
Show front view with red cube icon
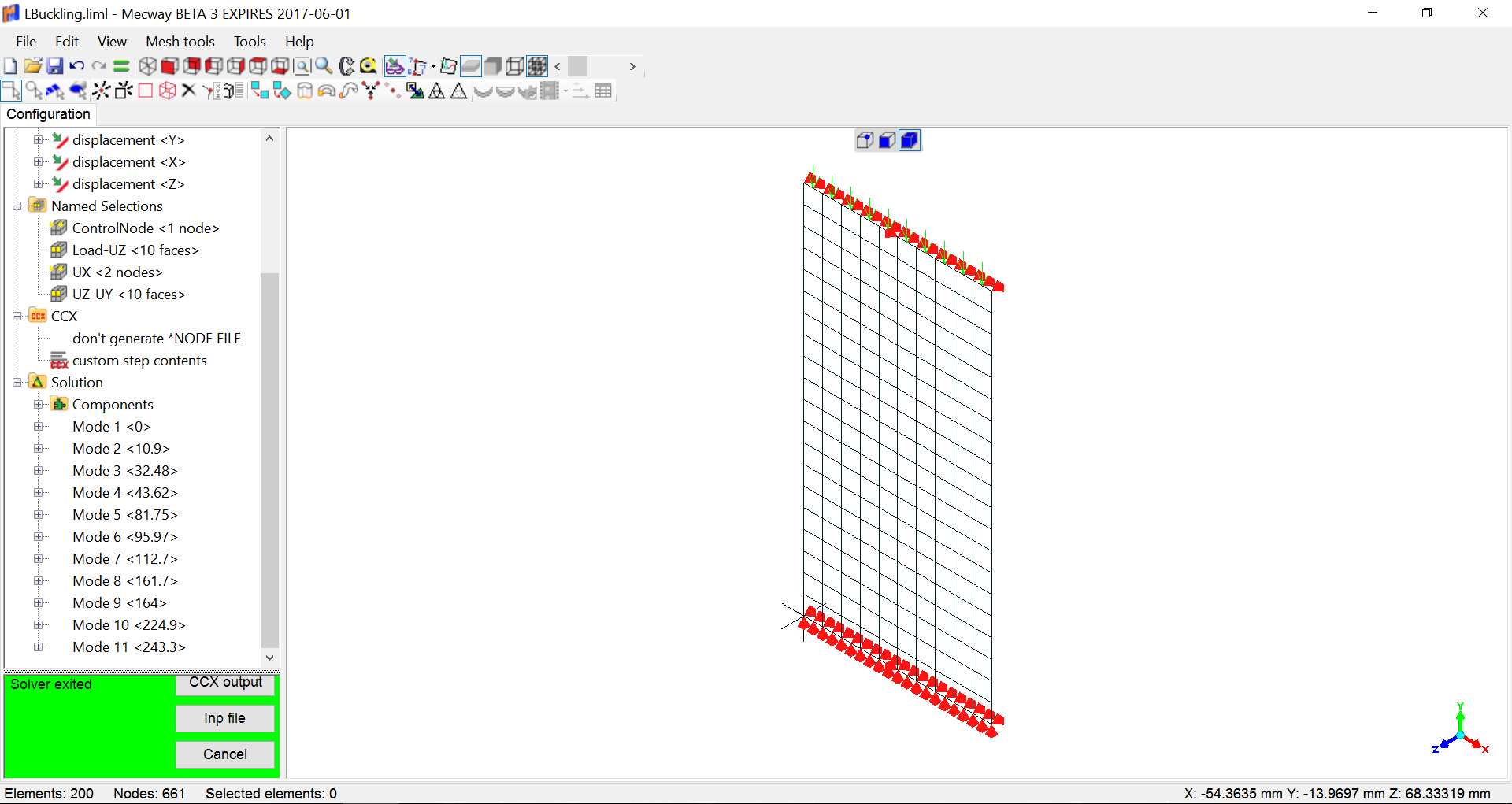[169, 66]
